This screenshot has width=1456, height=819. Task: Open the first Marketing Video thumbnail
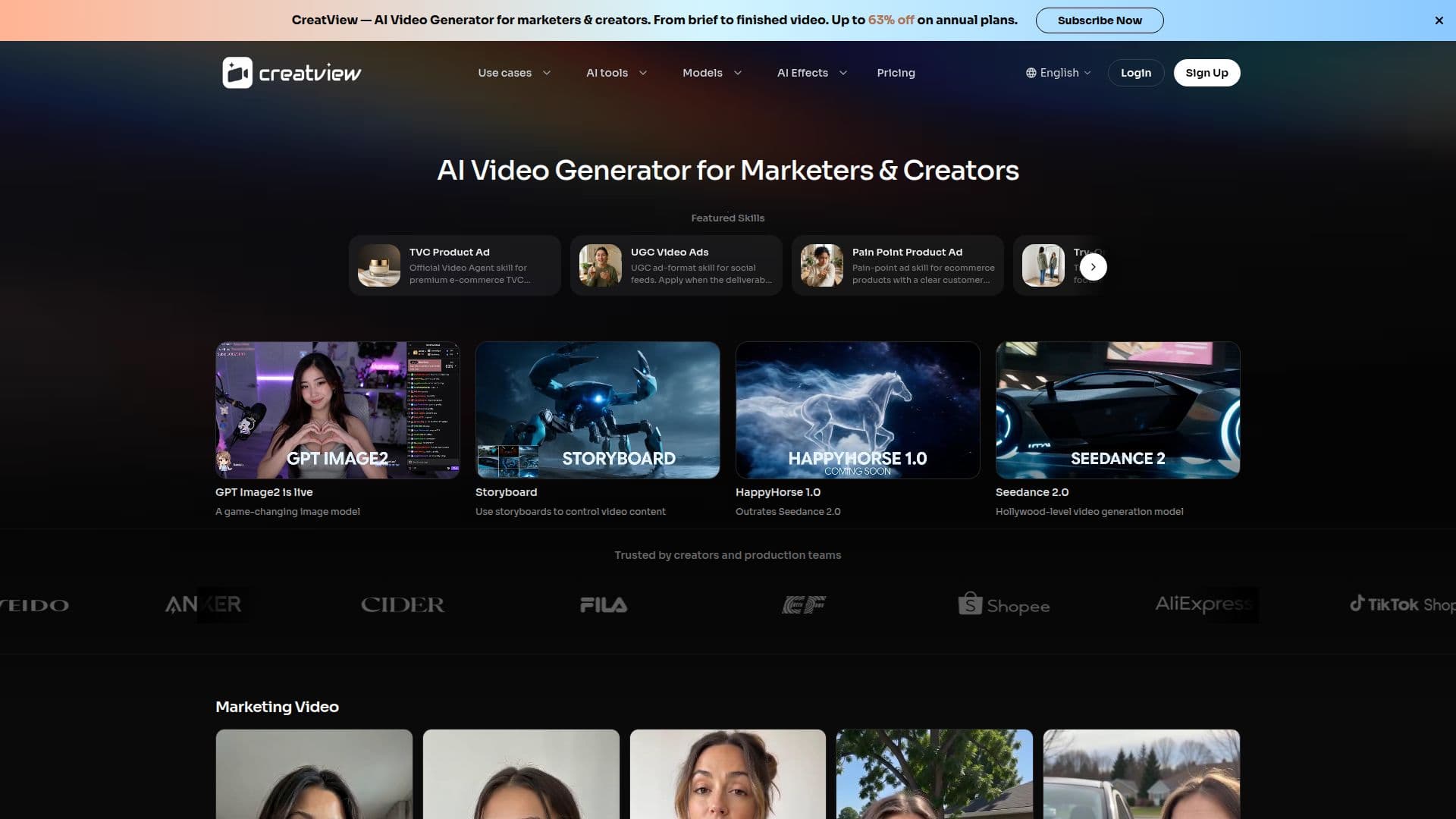314,774
